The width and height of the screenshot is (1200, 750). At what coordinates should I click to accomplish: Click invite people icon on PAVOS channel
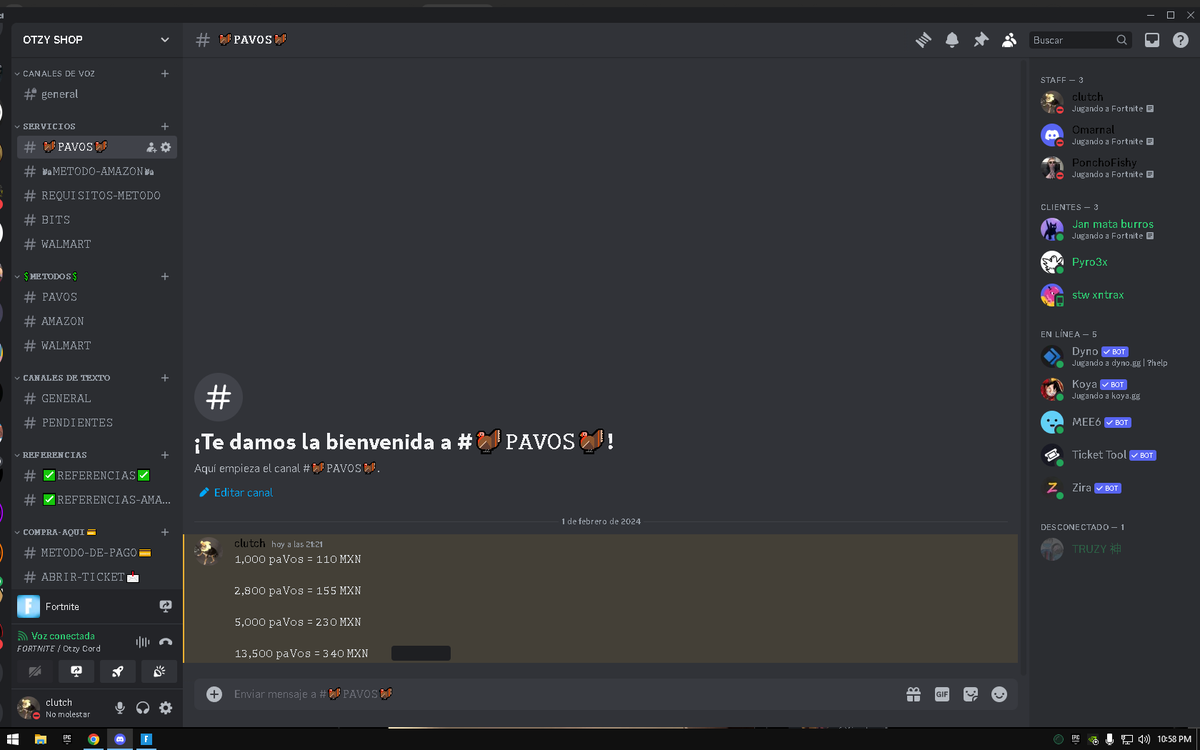[x=151, y=147]
